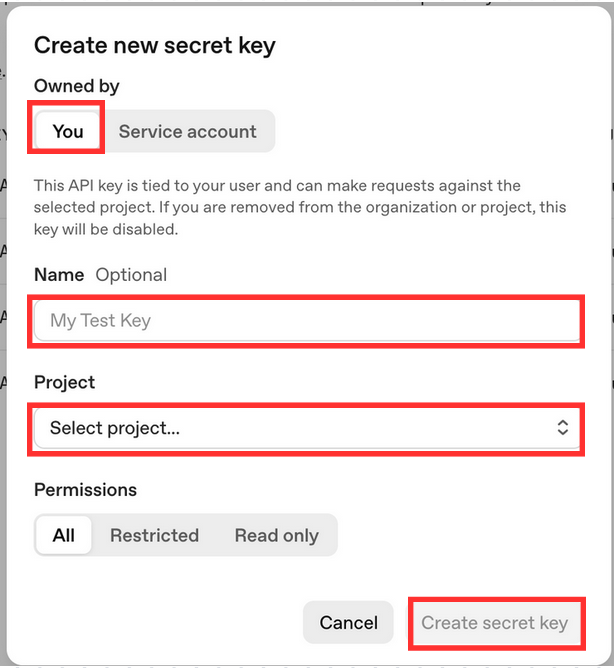This screenshot has height=668, width=614.
Task: Click the 'Name' field label
Action: pyautogui.click(x=59, y=275)
